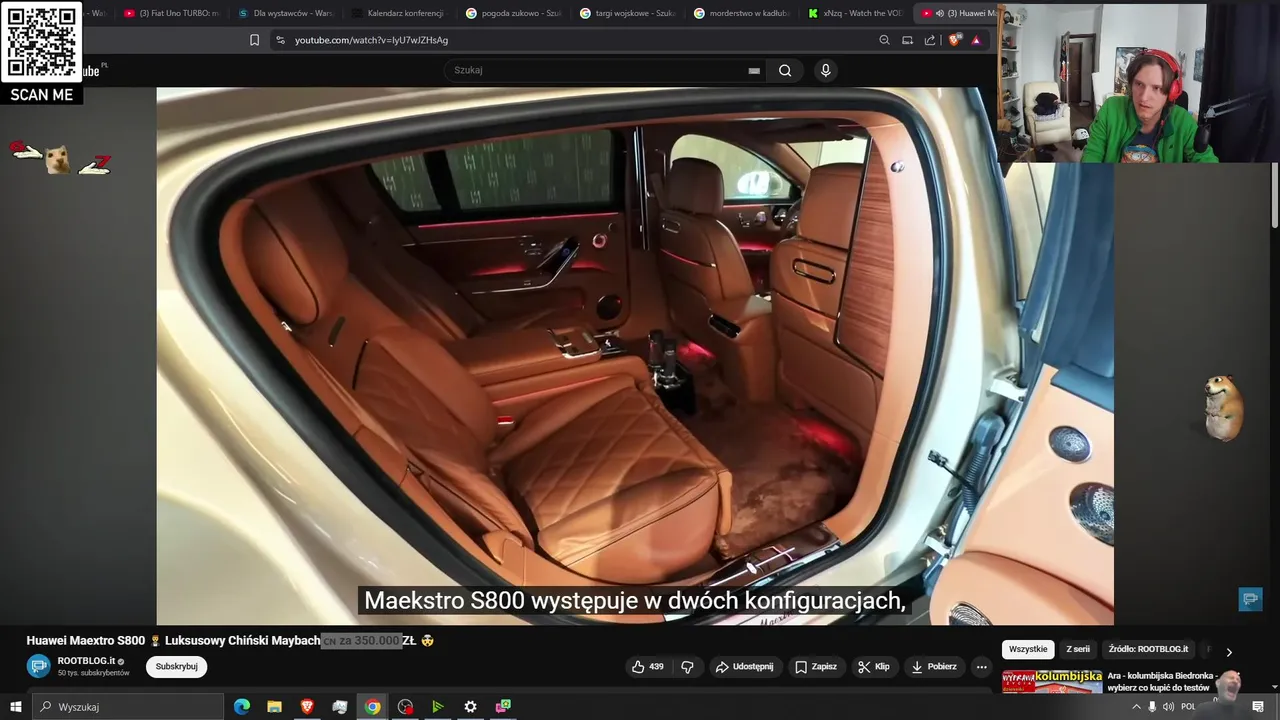Click the cast/install icon in the address bar

tap(907, 40)
